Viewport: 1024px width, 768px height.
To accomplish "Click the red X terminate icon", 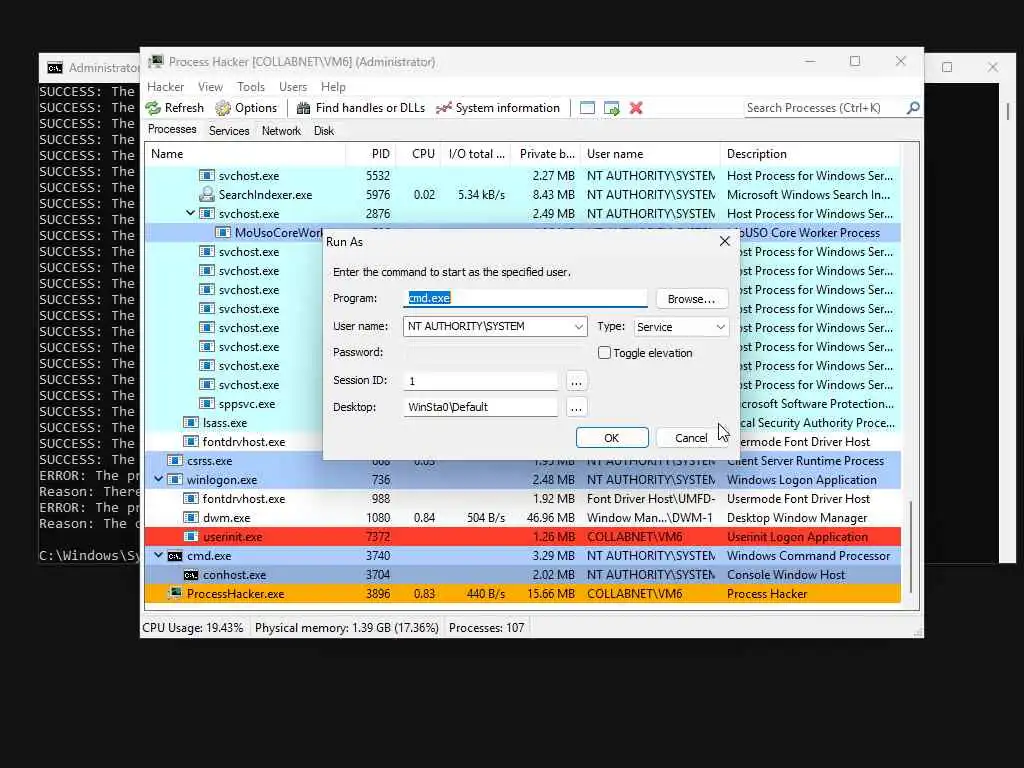I will click(x=636, y=108).
